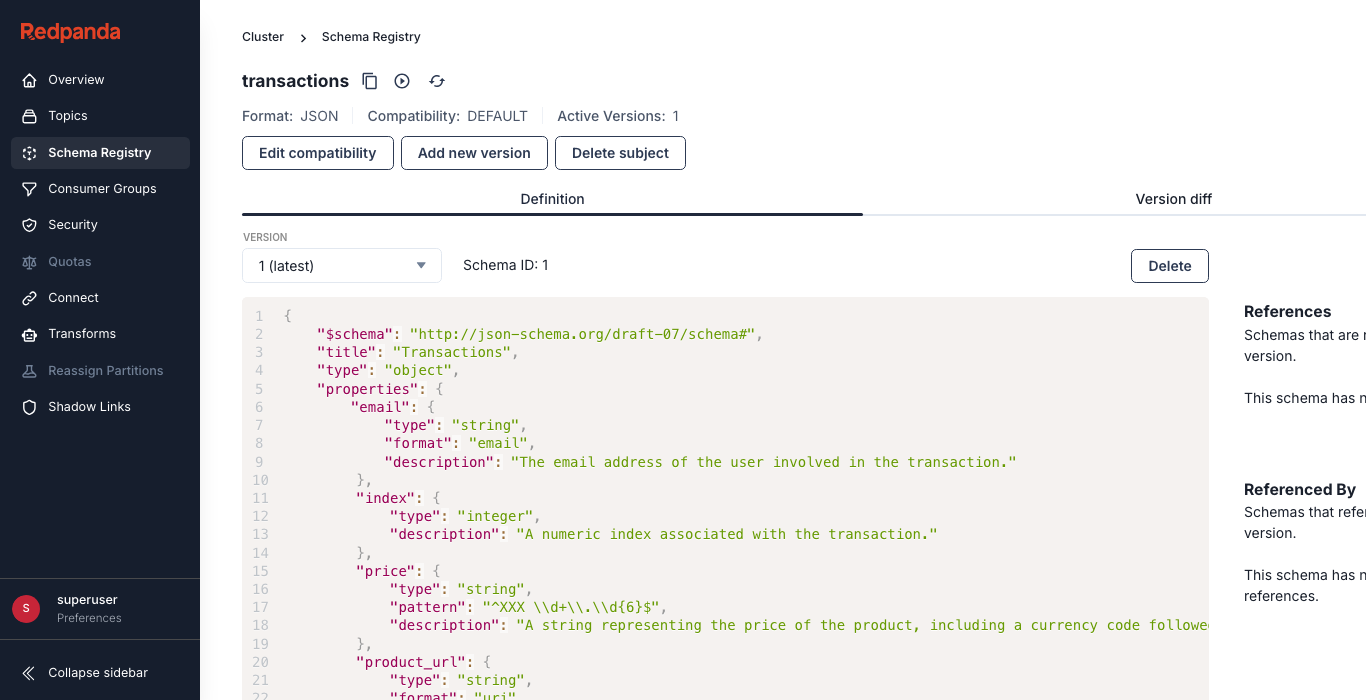This screenshot has width=1366, height=700.
Task: Click the Redpanda logo
Action: pyautogui.click(x=70, y=32)
